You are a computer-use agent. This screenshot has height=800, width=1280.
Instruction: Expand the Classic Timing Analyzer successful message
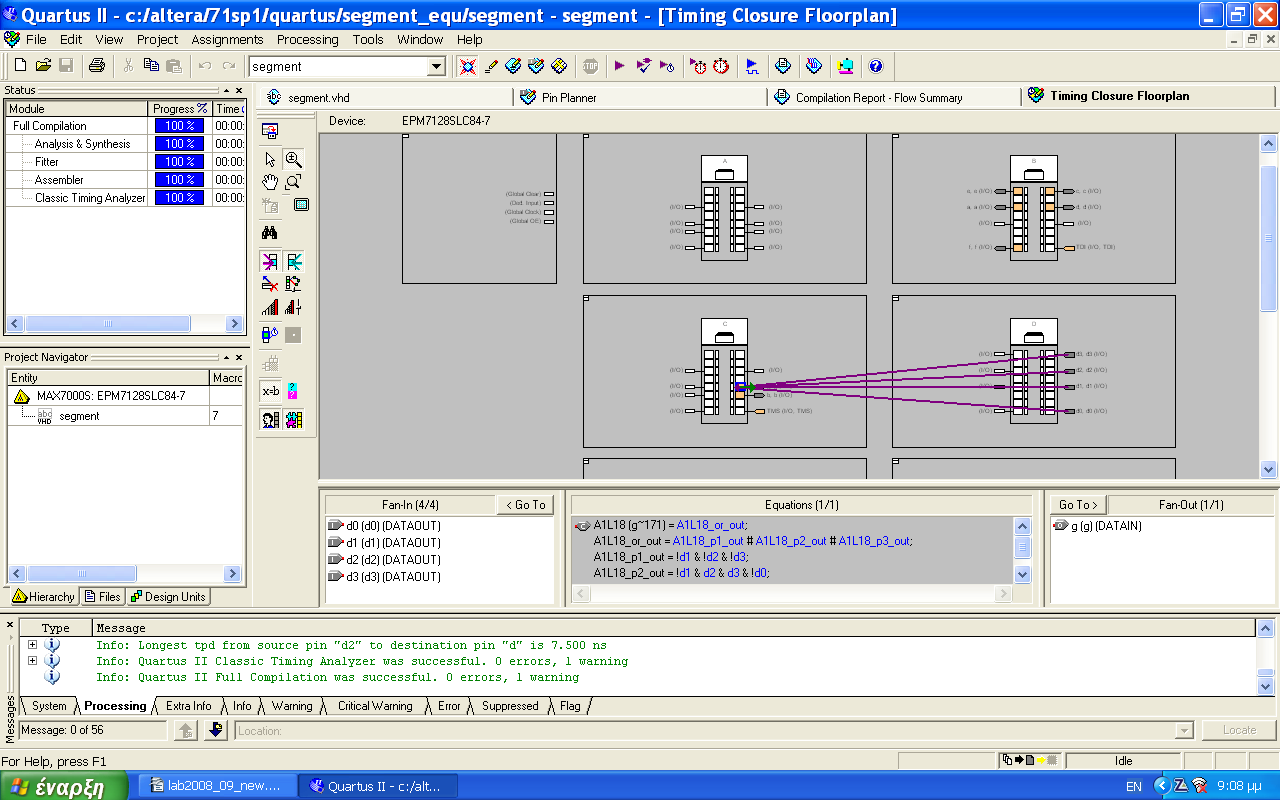pos(33,661)
